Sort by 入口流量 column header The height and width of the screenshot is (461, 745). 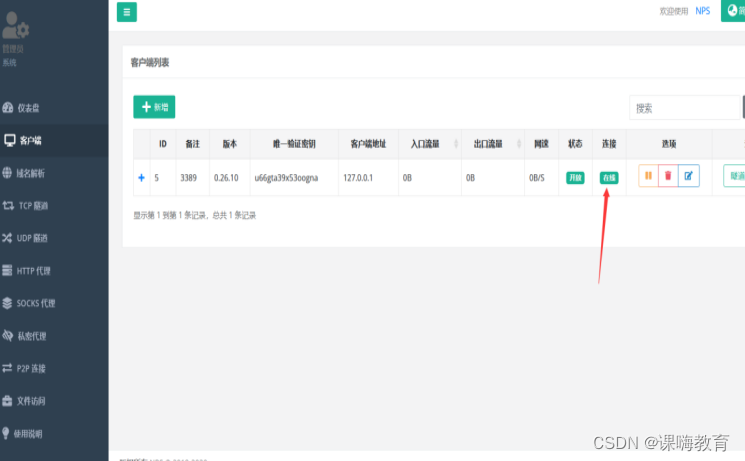pos(430,144)
